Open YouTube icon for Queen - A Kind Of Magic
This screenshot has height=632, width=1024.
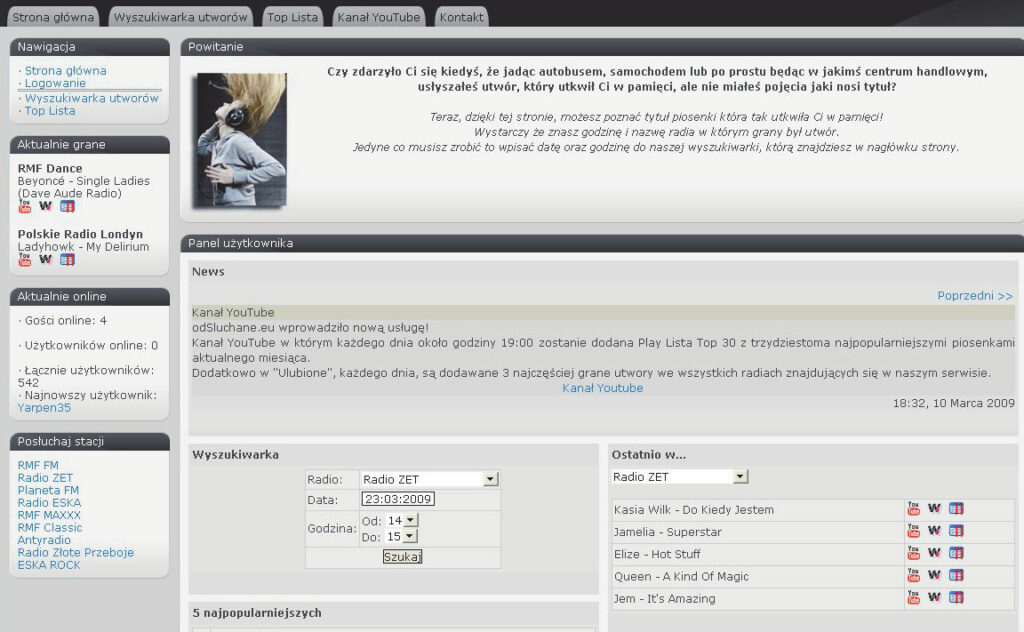(913, 576)
